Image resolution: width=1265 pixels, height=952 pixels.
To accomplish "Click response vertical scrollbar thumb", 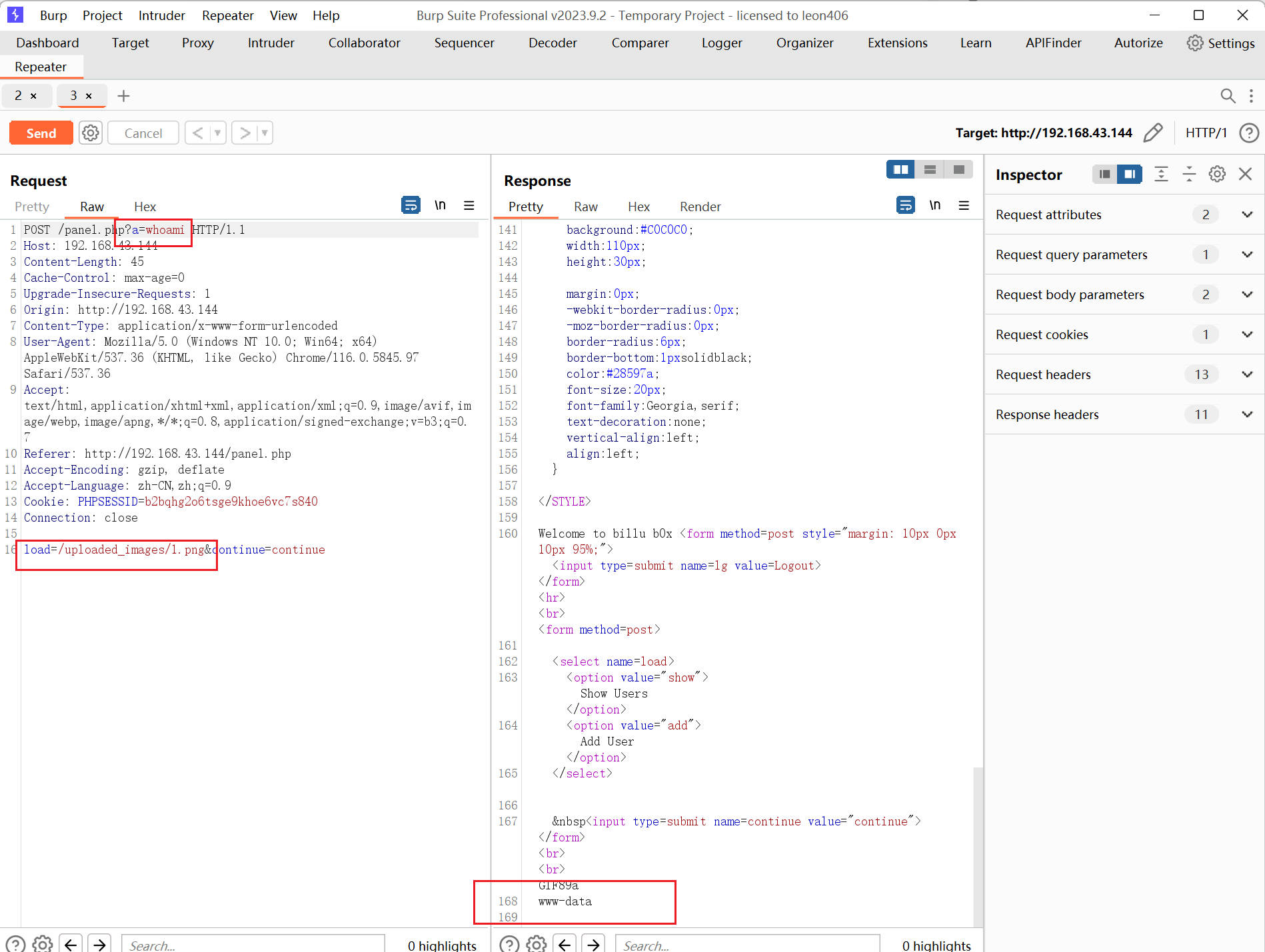I will coord(978,847).
